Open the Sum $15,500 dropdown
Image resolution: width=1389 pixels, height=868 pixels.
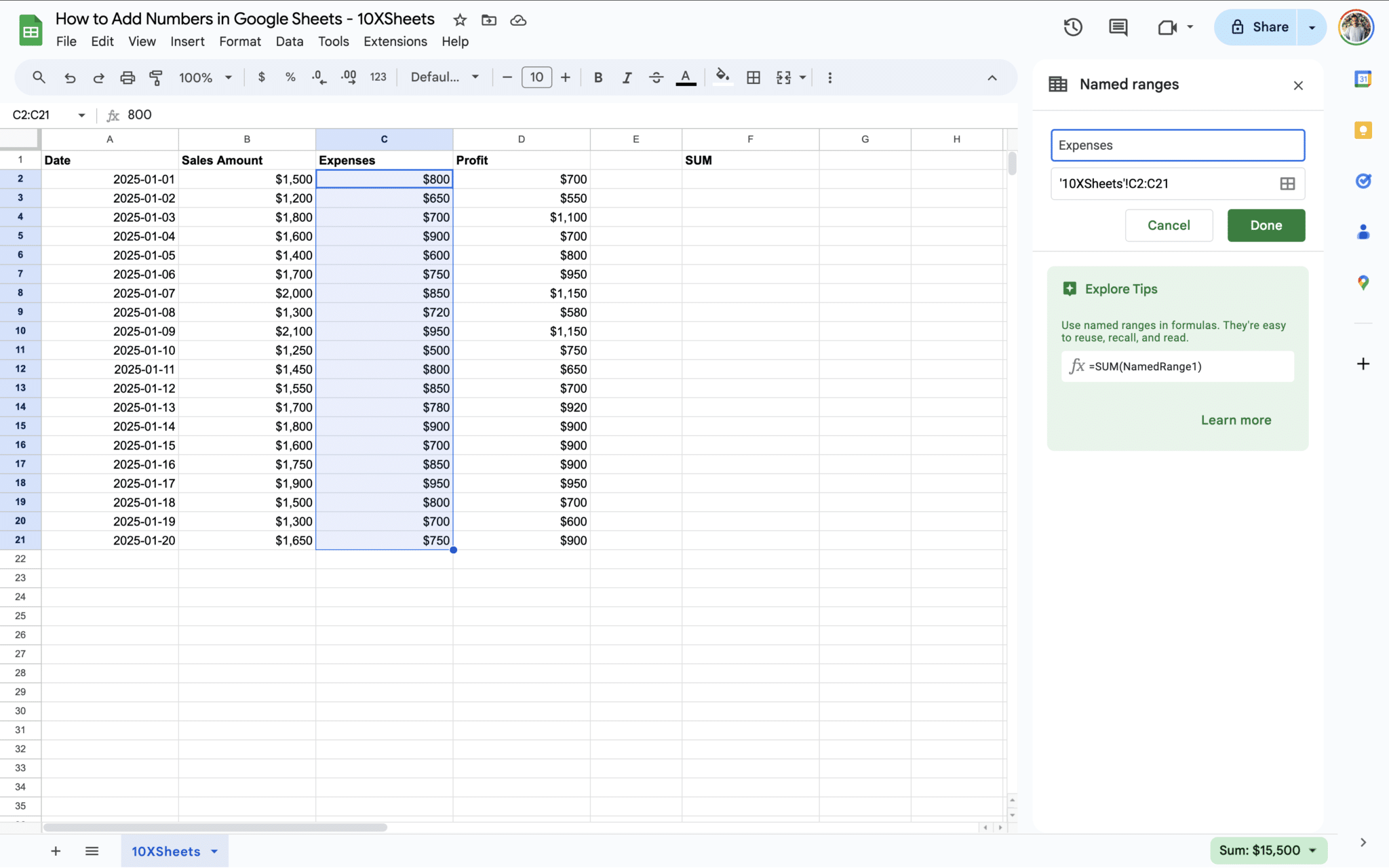pyautogui.click(x=1268, y=850)
